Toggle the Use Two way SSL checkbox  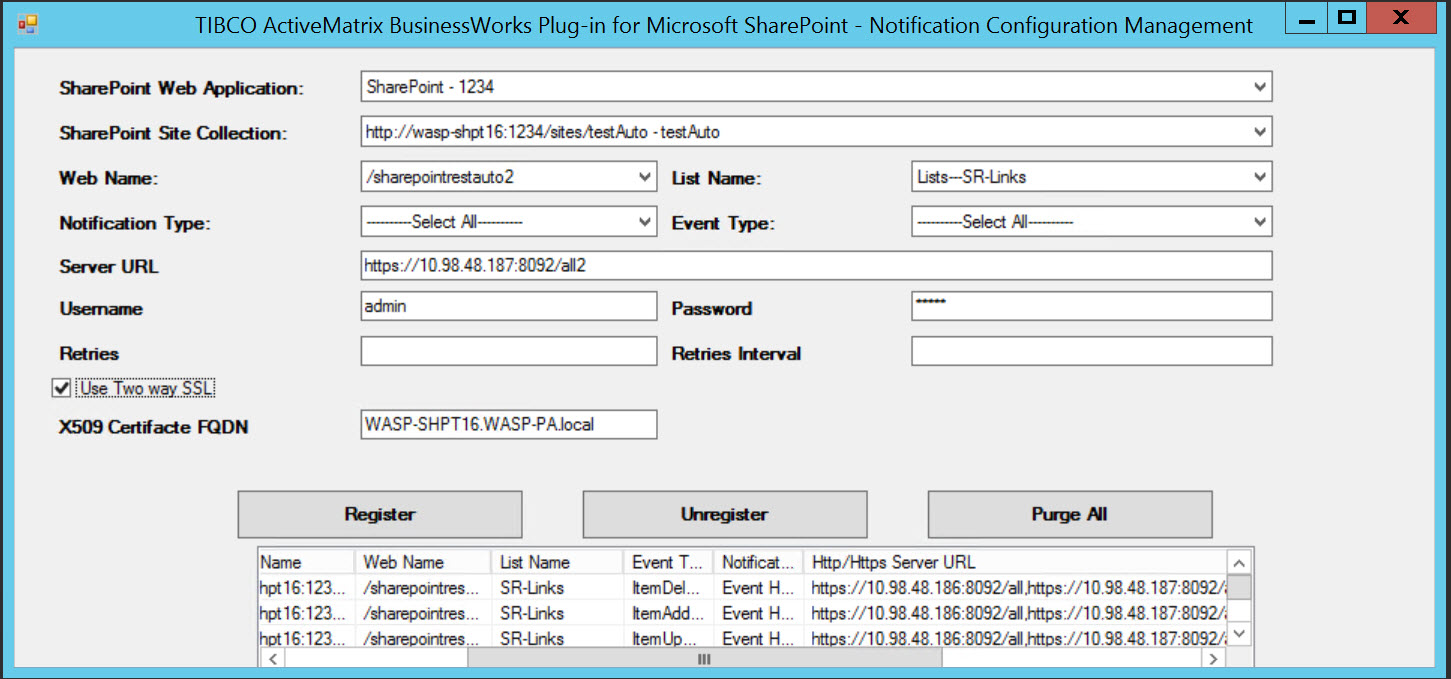(62, 388)
